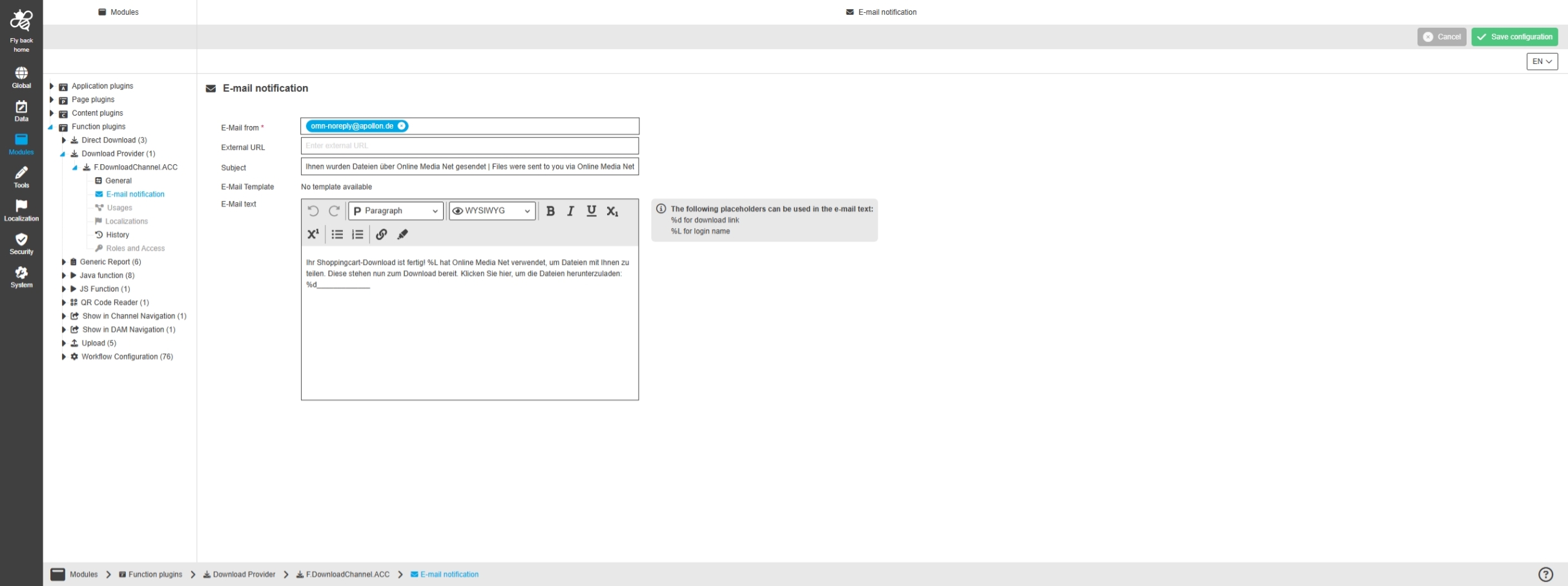Open Localizations tree item
This screenshot has width=1568, height=586.
pyautogui.click(x=121, y=221)
